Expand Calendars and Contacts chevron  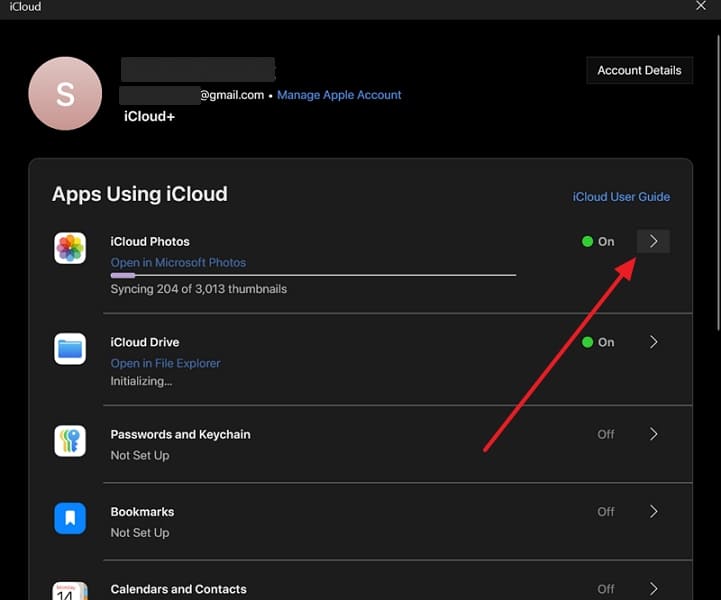[x=653, y=589]
